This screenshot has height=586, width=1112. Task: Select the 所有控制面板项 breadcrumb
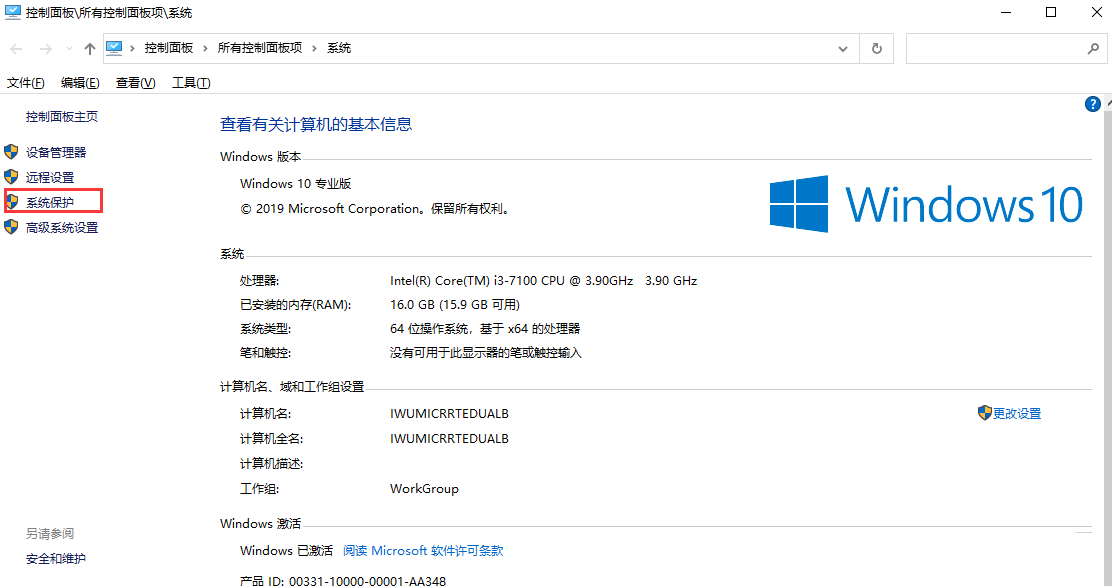pyautogui.click(x=260, y=48)
